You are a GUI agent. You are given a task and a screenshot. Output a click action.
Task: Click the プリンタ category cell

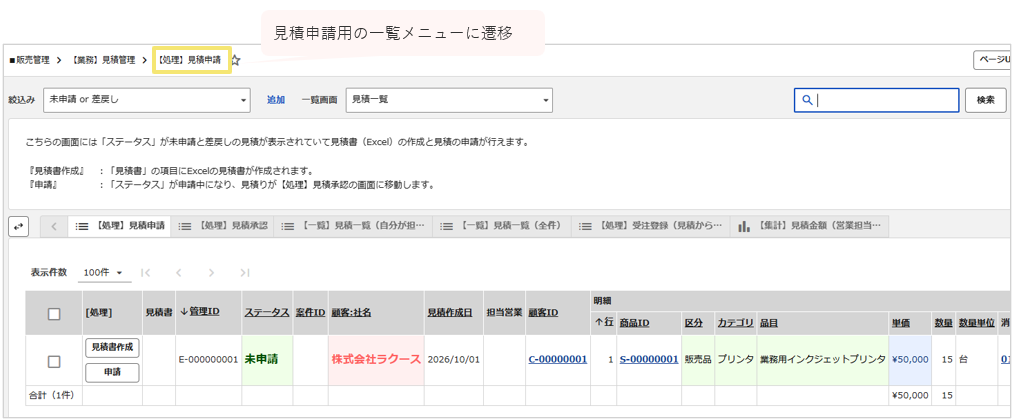click(736, 360)
